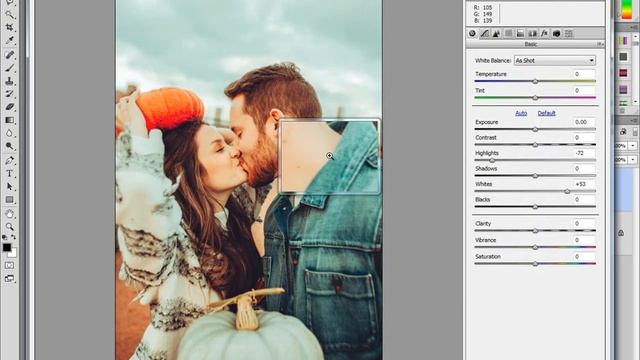
Task: Open the HSL / Grayscale tab
Action: 509,33
